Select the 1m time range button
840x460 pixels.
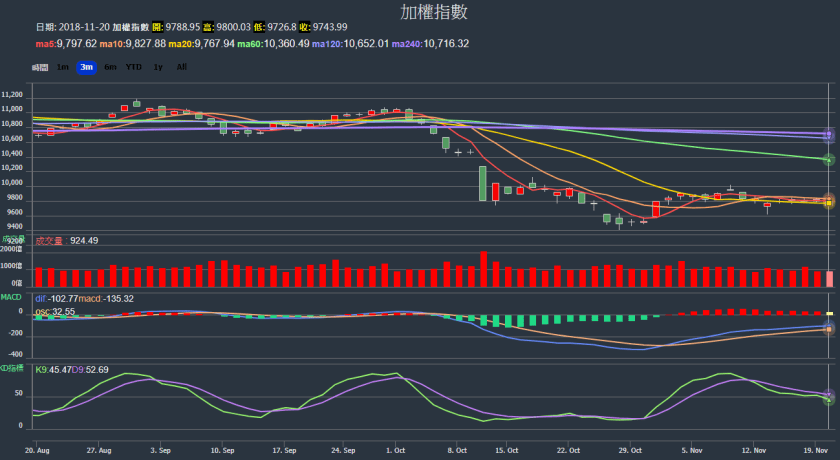[x=63, y=67]
